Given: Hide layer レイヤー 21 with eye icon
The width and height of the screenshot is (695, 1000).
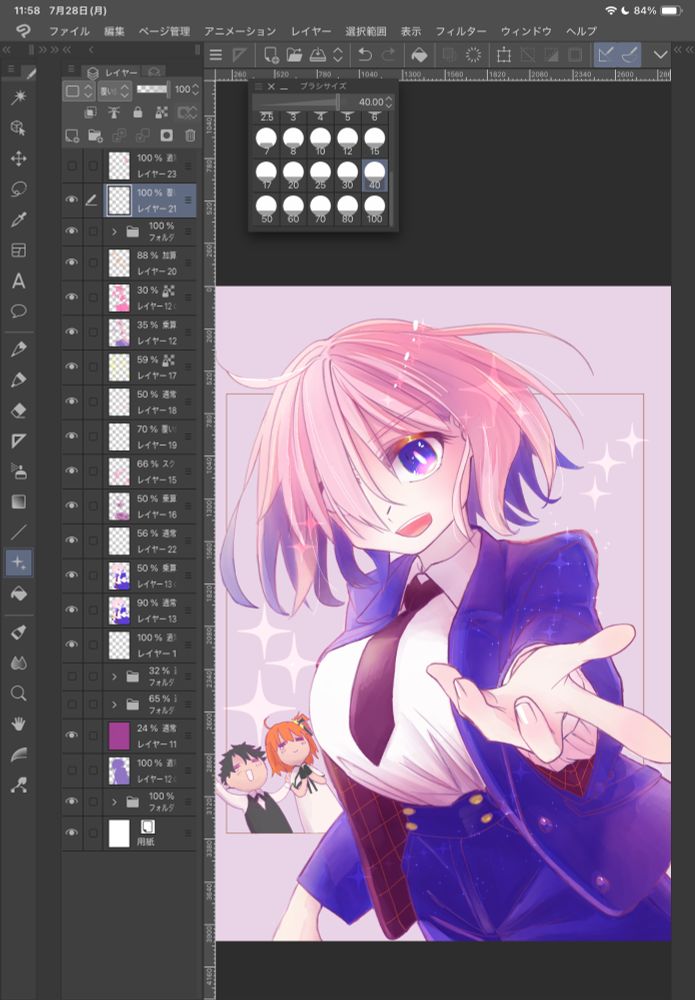Looking at the screenshot, I should pos(71,200).
